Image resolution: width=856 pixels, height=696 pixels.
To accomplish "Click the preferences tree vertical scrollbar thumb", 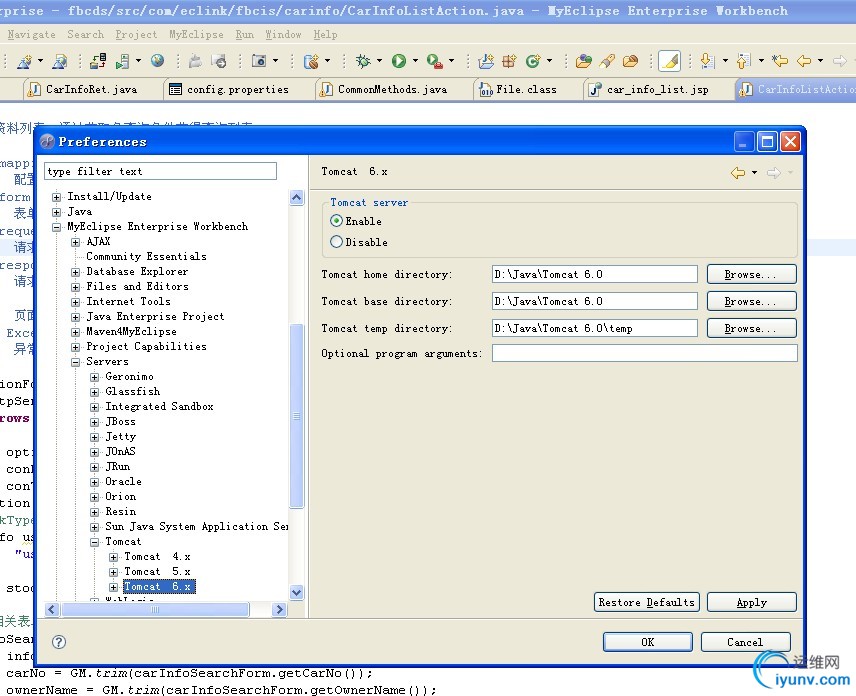I will [x=296, y=416].
